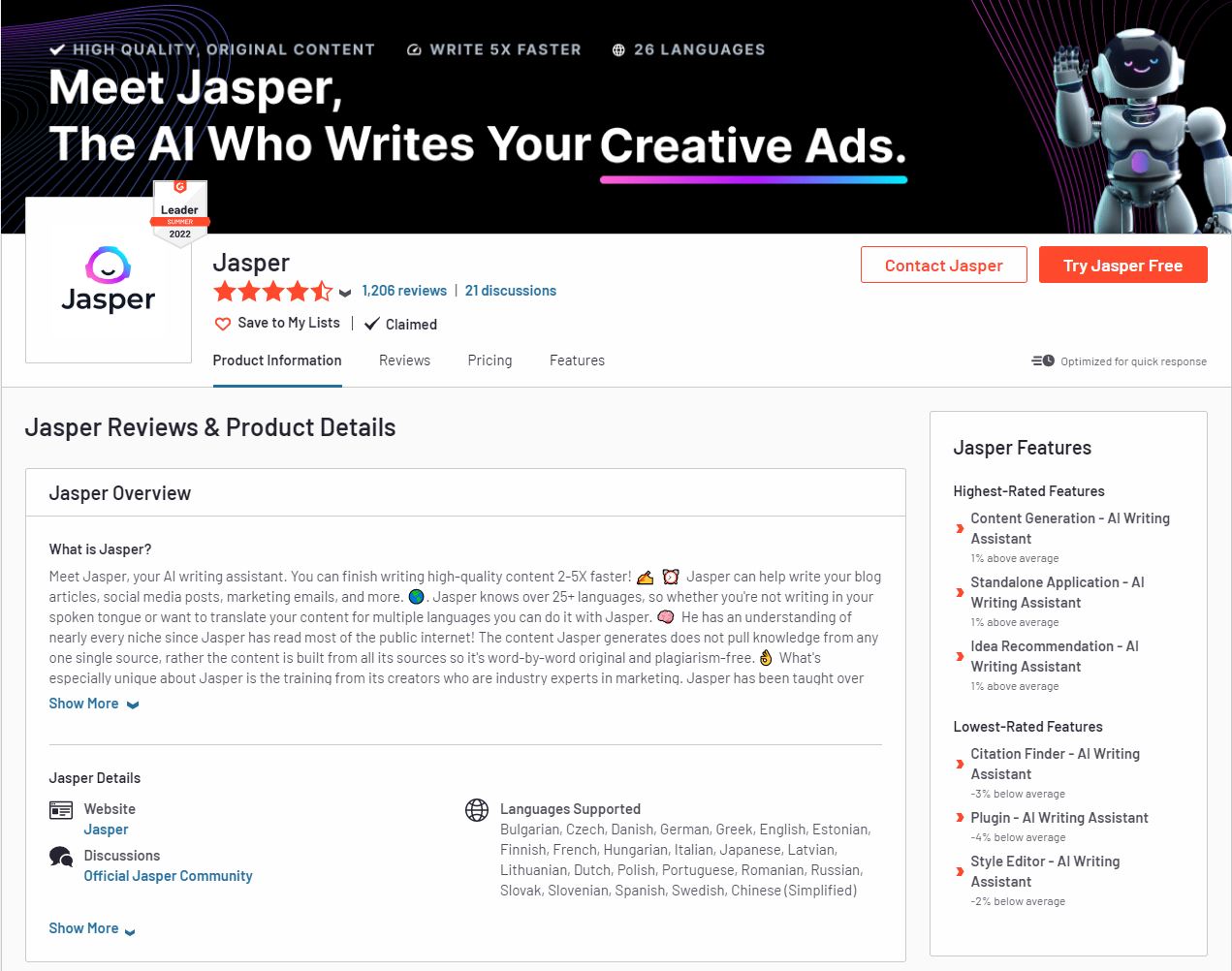Open the 1,206 reviews link

point(404,291)
